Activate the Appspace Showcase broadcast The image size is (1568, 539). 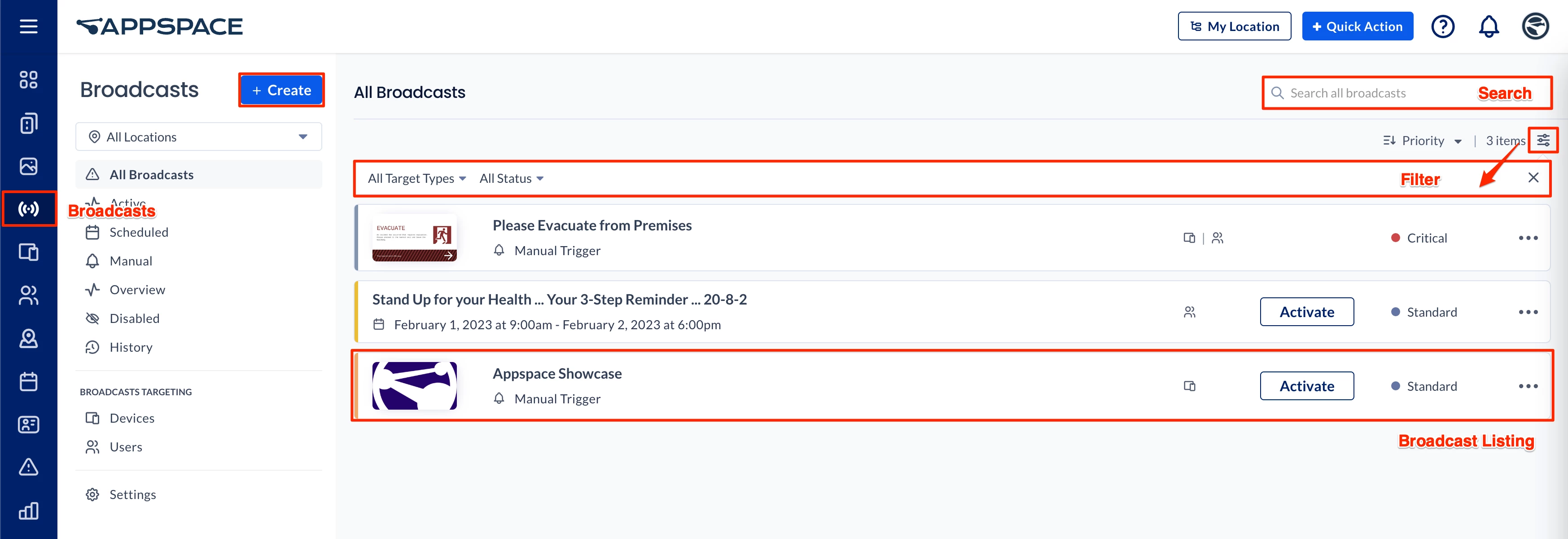tap(1306, 386)
